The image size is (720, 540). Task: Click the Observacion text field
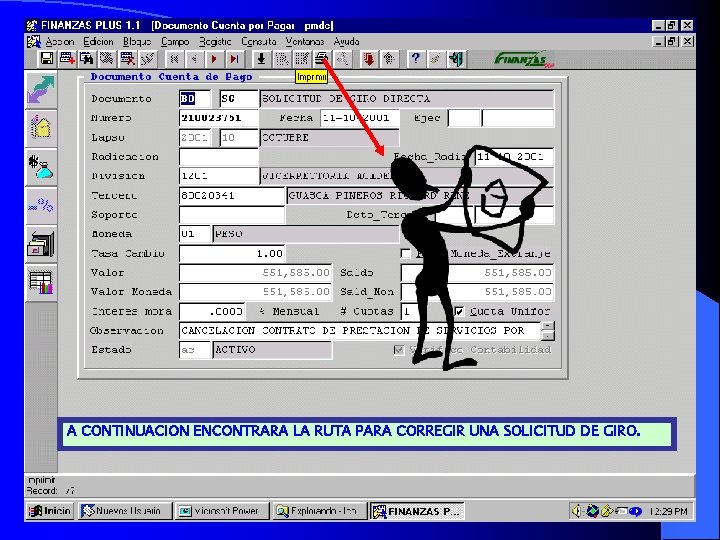[360, 331]
